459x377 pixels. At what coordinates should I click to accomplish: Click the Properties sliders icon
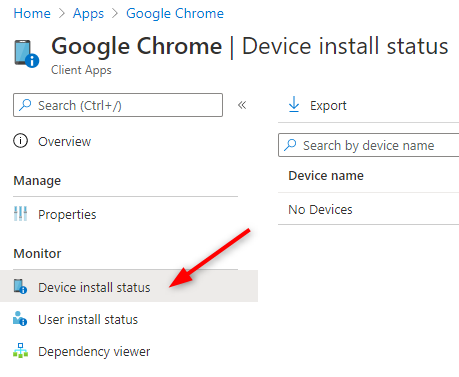click(x=20, y=214)
